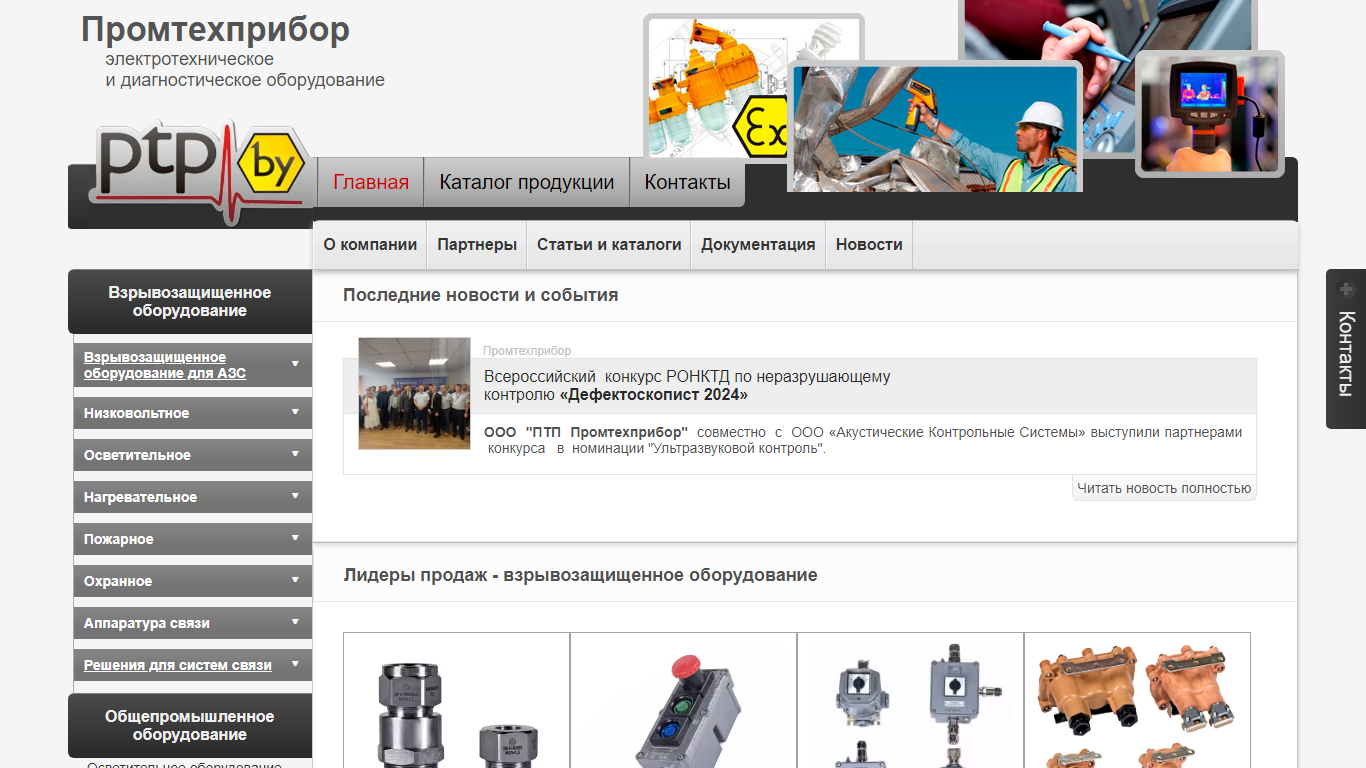Click the Общепромышленное оборудование sidebar header
1366x768 pixels.
coord(190,725)
